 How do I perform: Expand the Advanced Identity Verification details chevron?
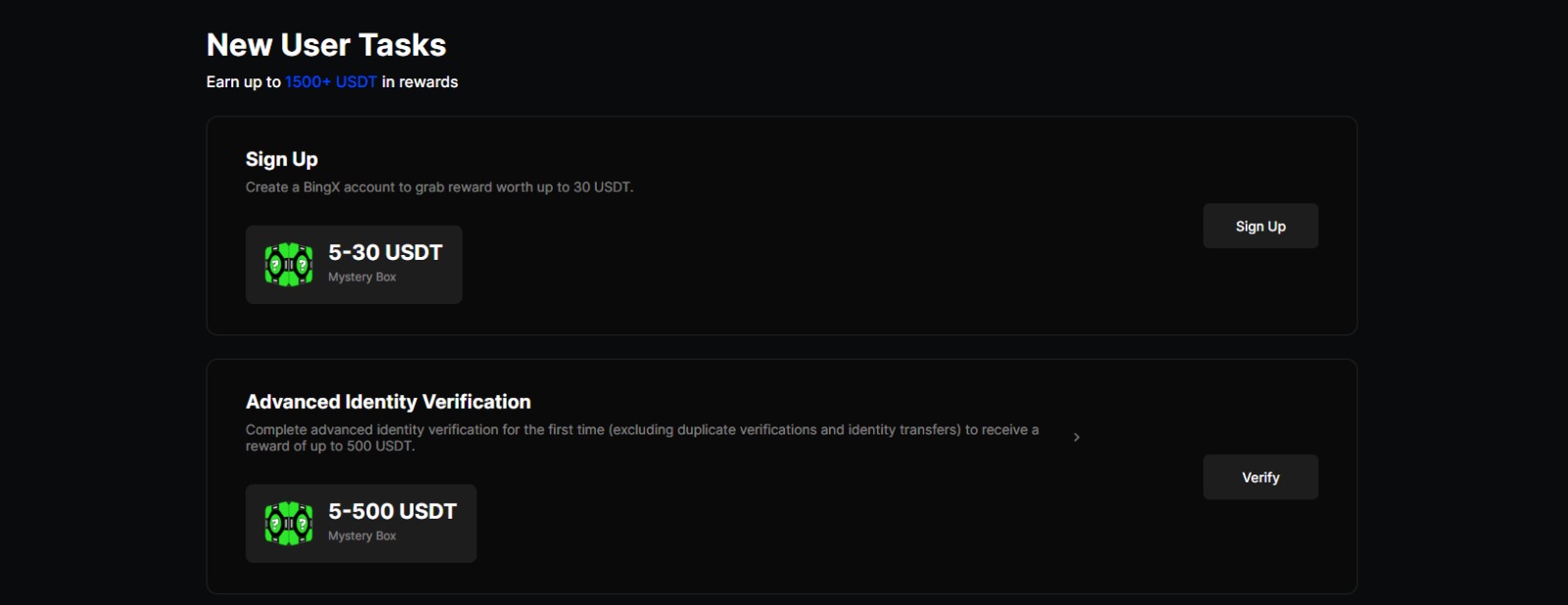(1077, 436)
